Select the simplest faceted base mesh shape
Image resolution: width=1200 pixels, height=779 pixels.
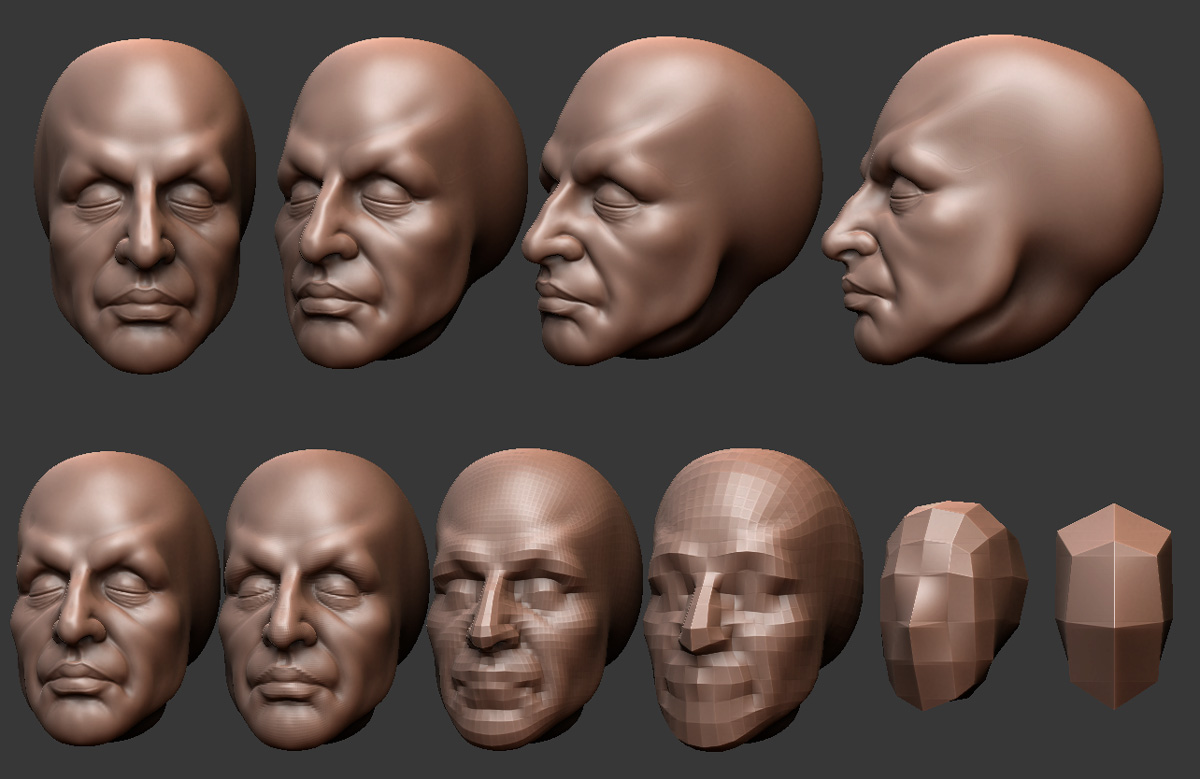coord(1115,605)
